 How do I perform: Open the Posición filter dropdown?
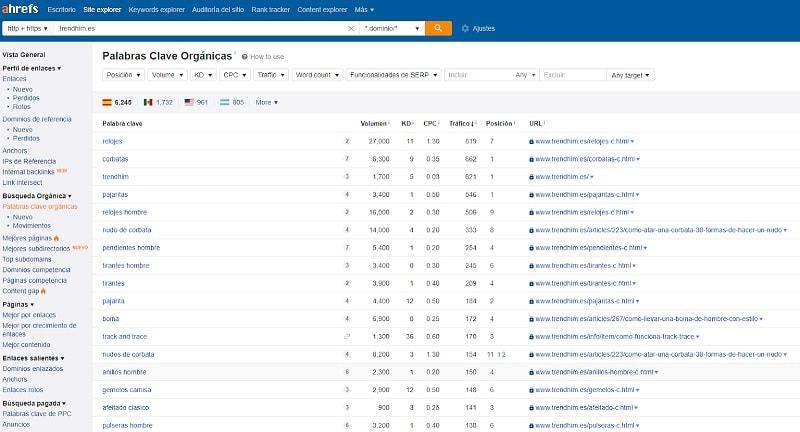pyautogui.click(x=123, y=75)
